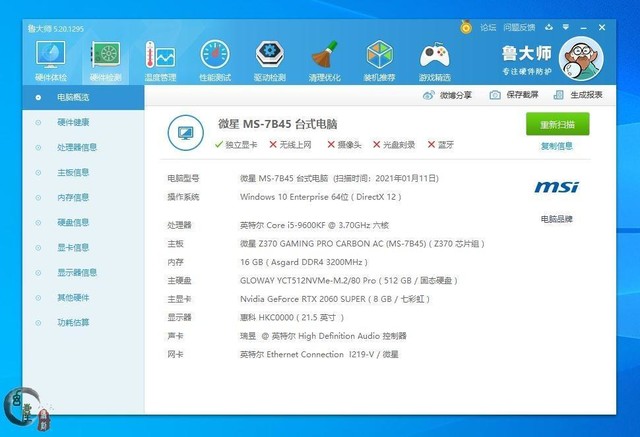Image resolution: width=640 pixels, height=437 pixels.
Task: Click the Ethernet Connection I219-V text
Action: (x=320, y=354)
